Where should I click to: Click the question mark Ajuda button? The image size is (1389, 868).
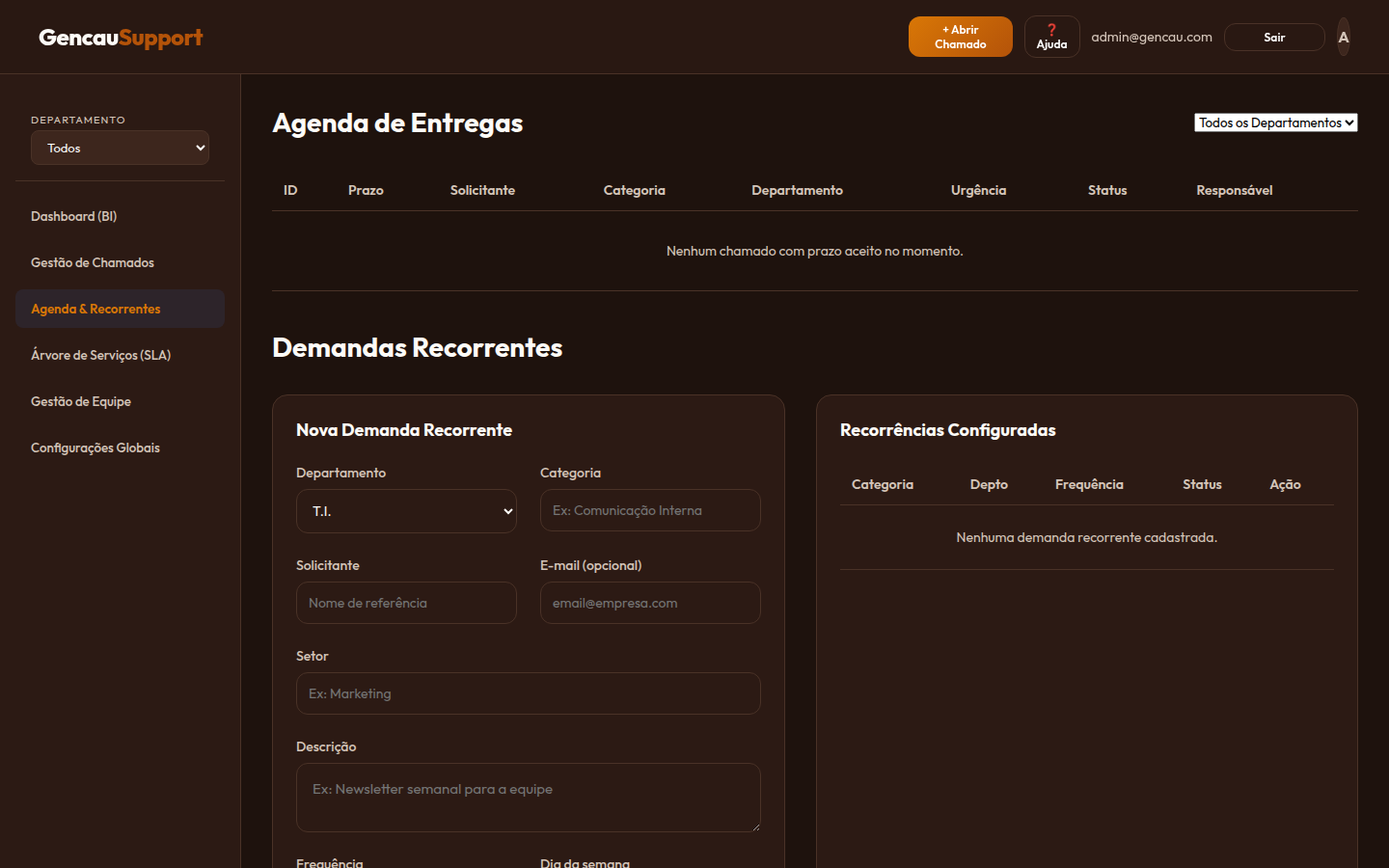pyautogui.click(x=1051, y=37)
